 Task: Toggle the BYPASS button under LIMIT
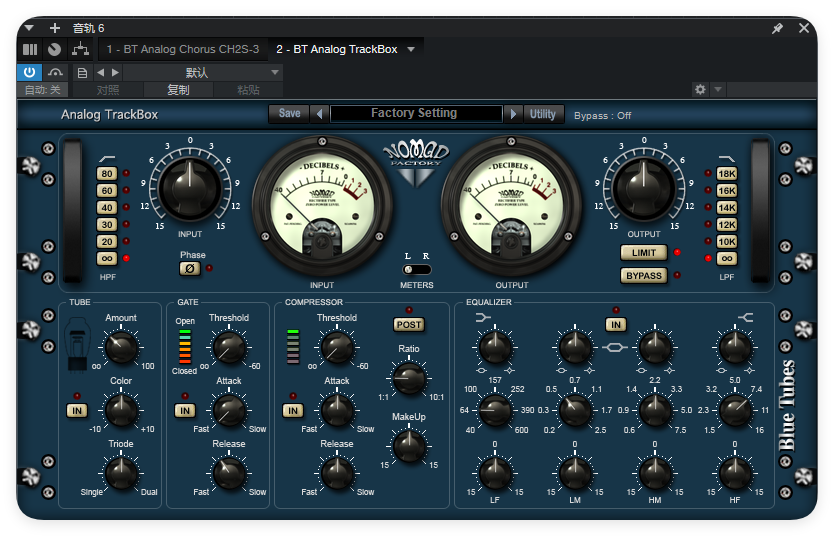click(x=644, y=275)
